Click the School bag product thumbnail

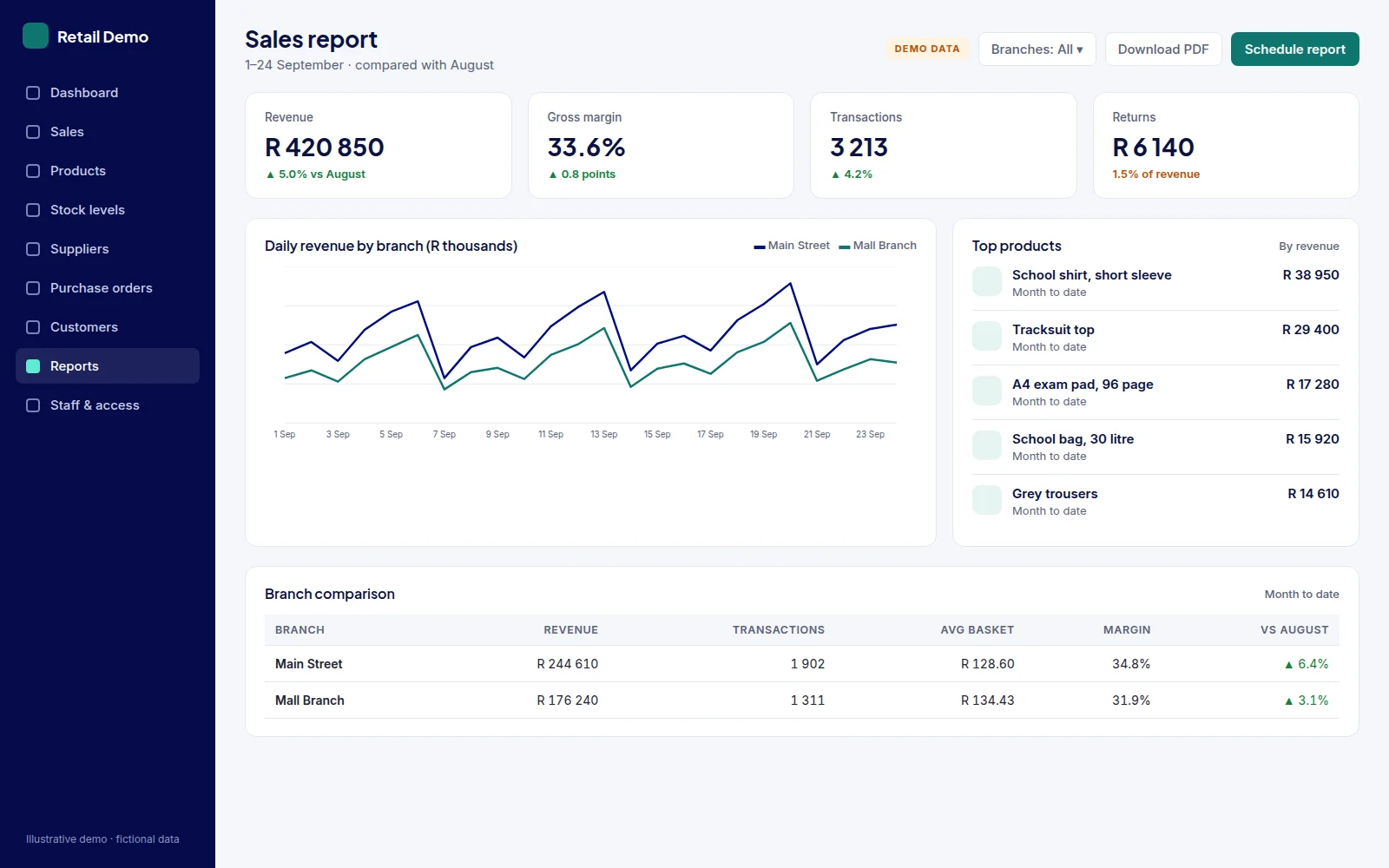(987, 446)
